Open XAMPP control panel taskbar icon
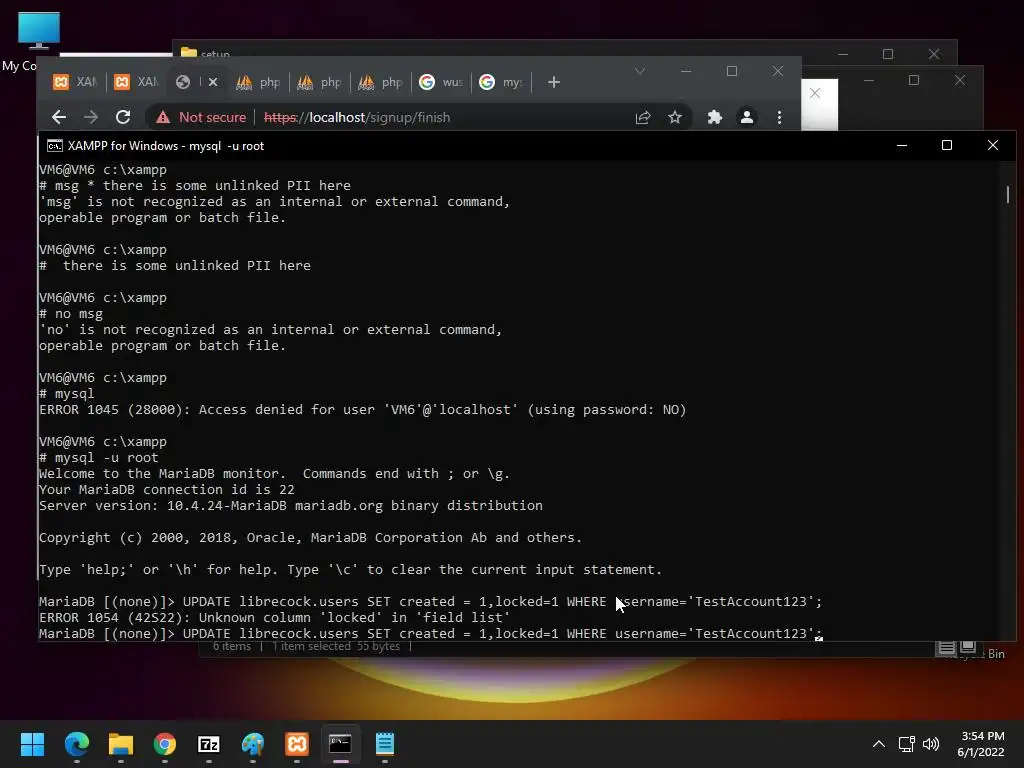This screenshot has width=1024, height=768. 296,744
